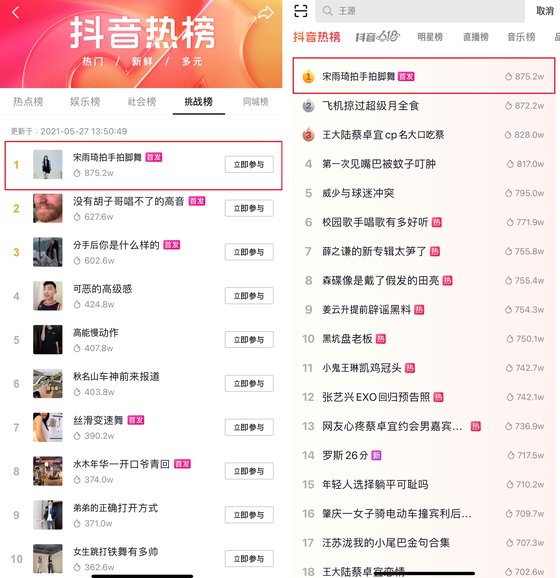Screen dimensions: 560x578
Task: Open the 抖音618 tab
Action: click(x=377, y=36)
